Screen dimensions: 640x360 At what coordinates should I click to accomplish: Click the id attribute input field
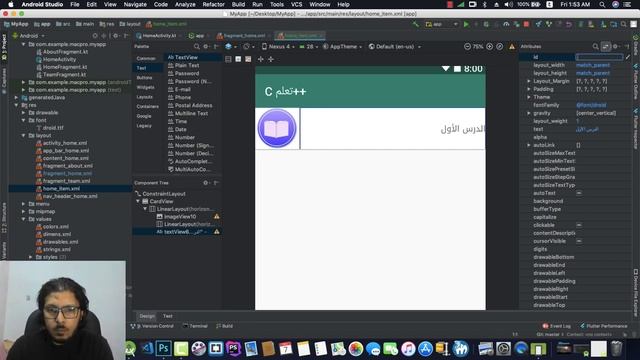pyautogui.click(x=599, y=57)
